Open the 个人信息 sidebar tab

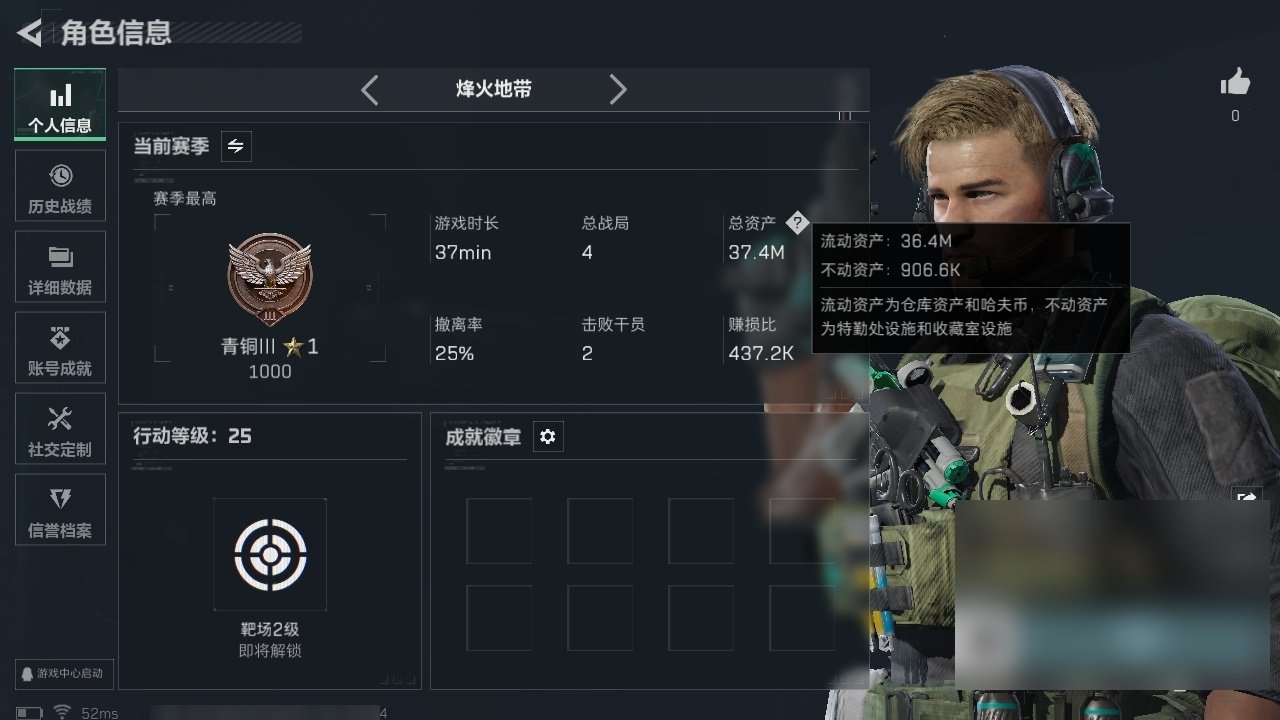pos(60,104)
